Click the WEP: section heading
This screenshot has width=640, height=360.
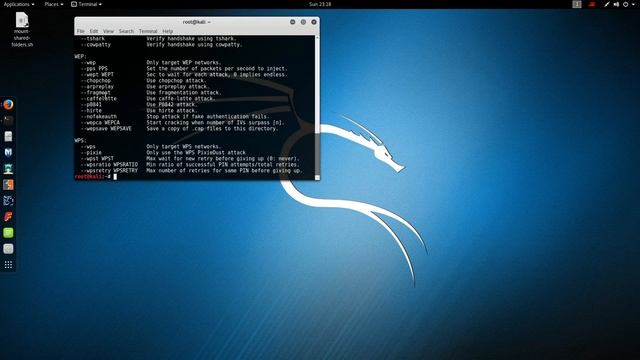tap(80, 56)
